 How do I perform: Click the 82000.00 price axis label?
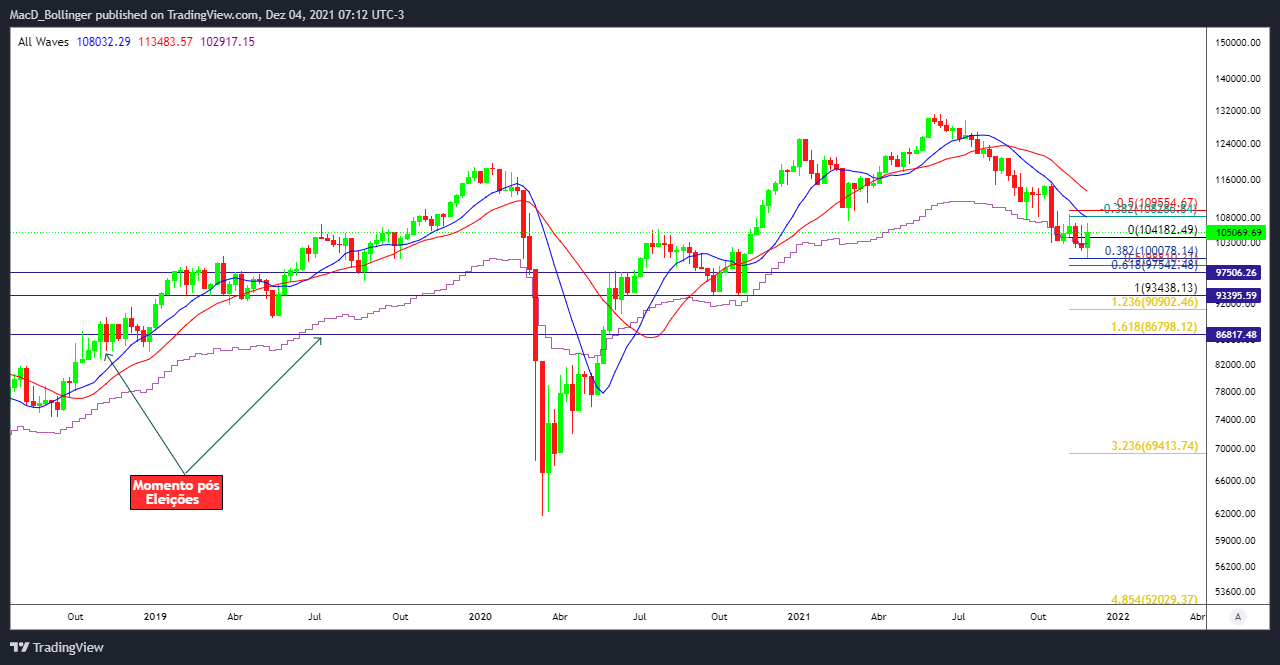click(1236, 365)
